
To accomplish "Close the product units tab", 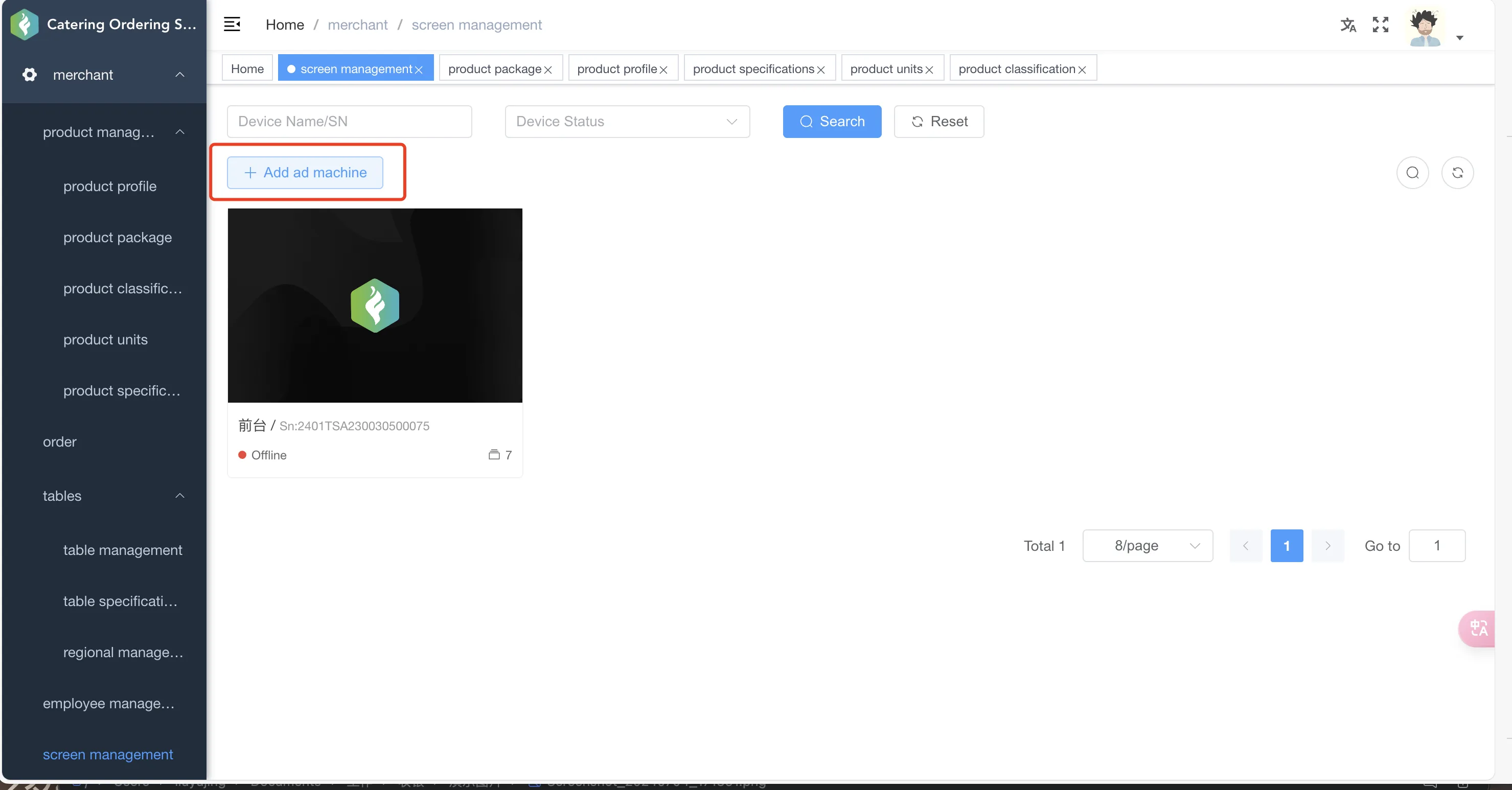I will click(929, 70).
